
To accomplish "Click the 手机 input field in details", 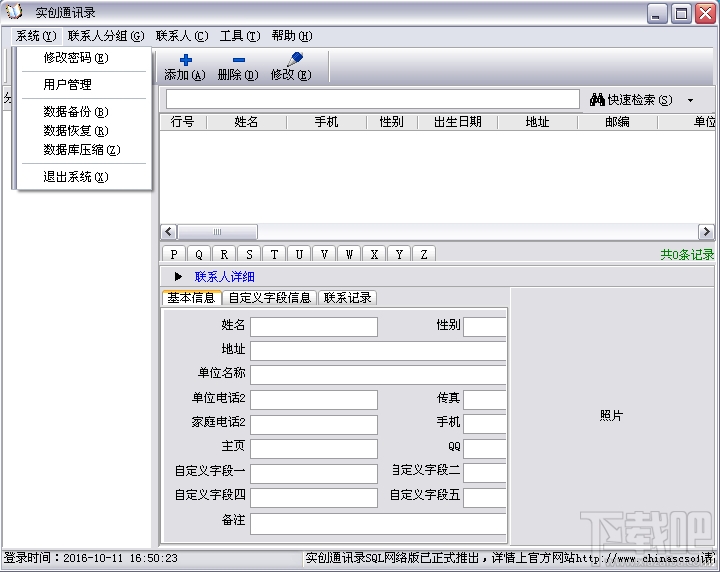I will 485,424.
